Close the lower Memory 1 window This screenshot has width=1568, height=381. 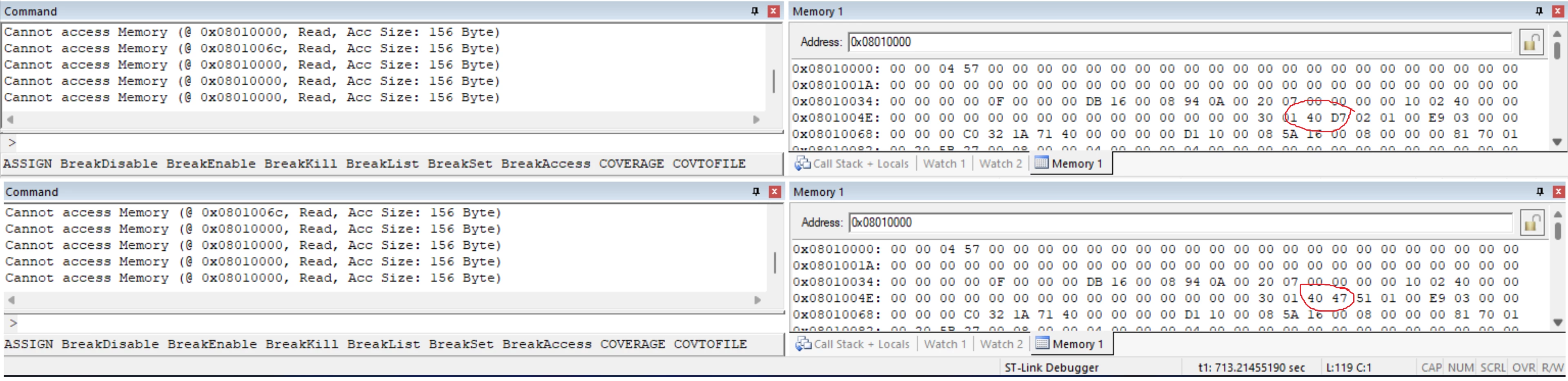[x=1559, y=192]
